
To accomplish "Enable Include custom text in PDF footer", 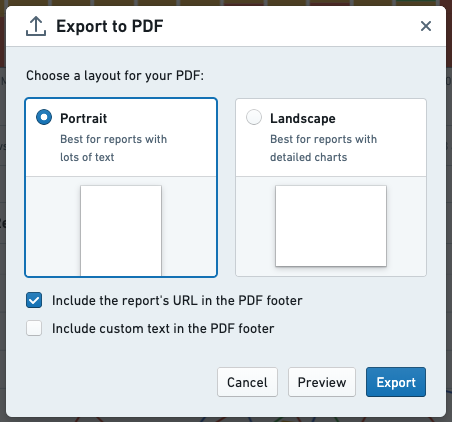I will 34,328.
